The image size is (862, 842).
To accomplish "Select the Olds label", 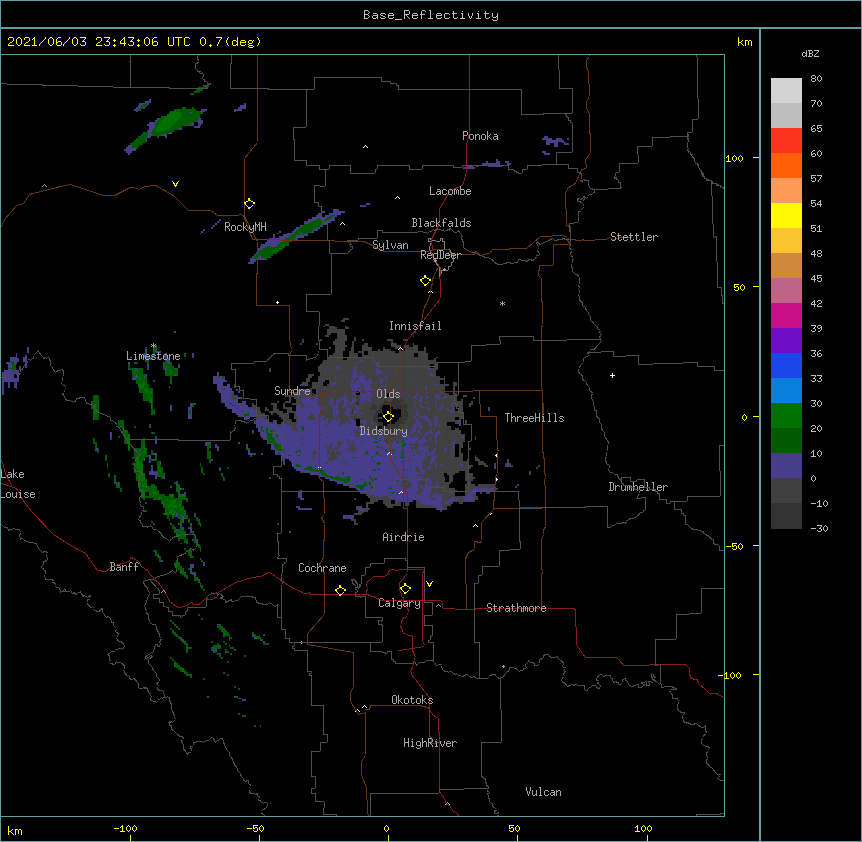I will point(388,394).
